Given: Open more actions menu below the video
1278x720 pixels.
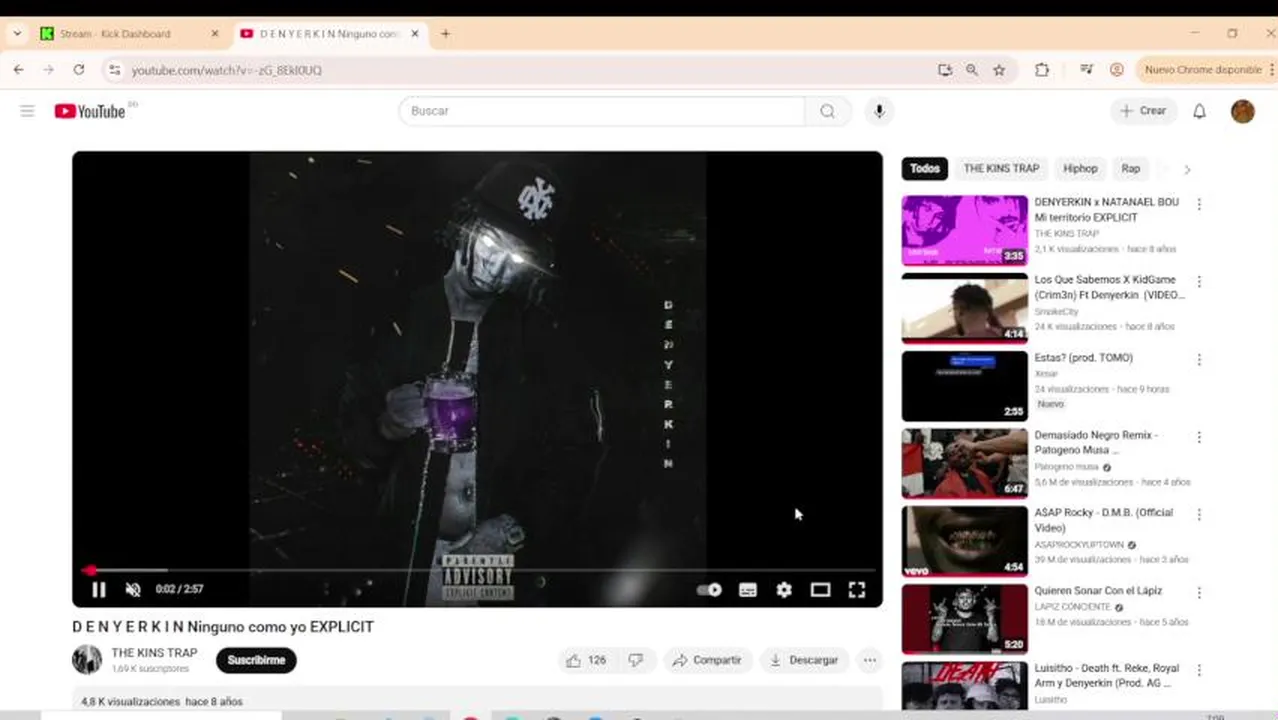Looking at the screenshot, I should 870,660.
